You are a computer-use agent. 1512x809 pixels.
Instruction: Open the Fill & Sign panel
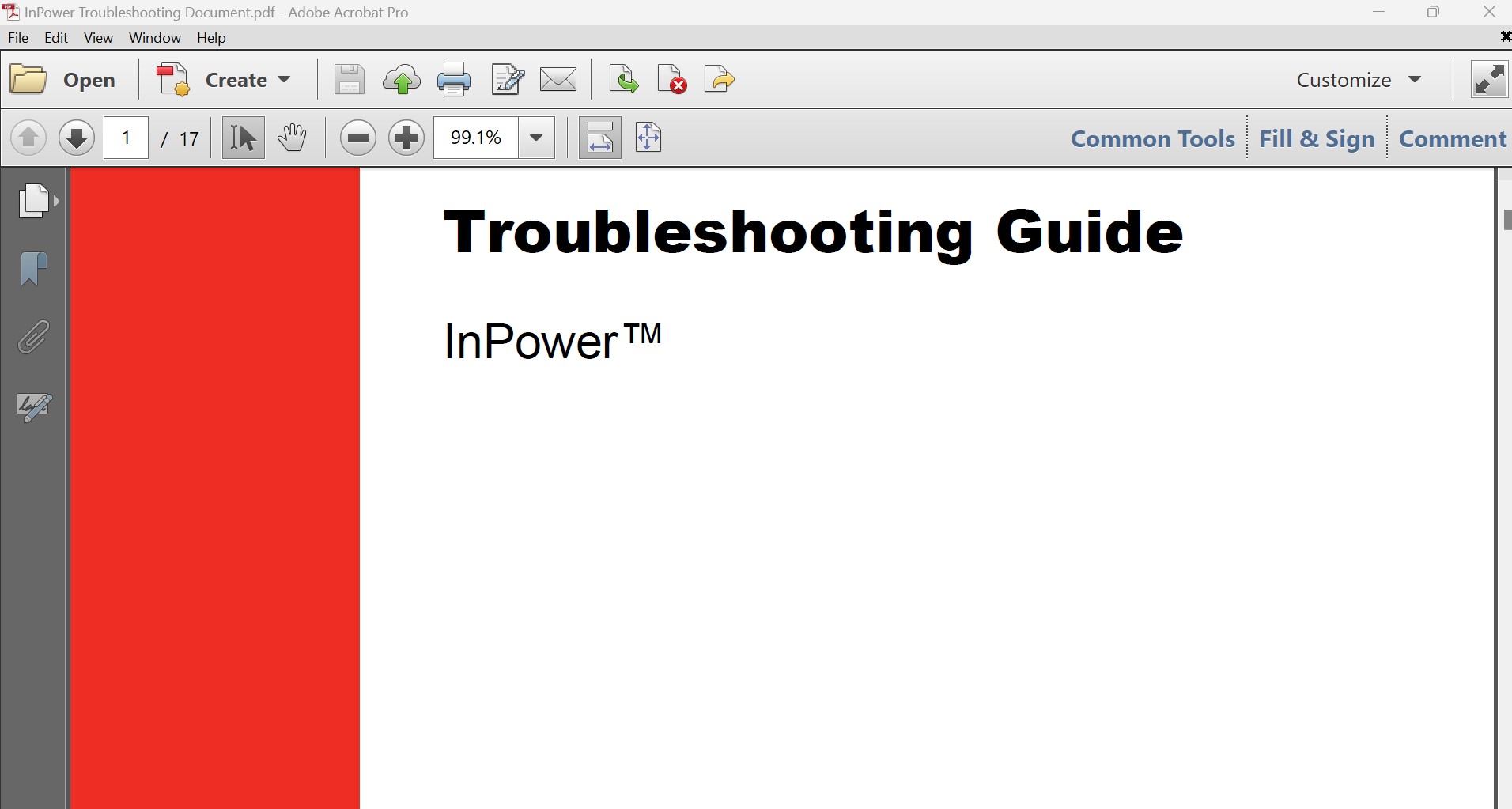(1317, 139)
